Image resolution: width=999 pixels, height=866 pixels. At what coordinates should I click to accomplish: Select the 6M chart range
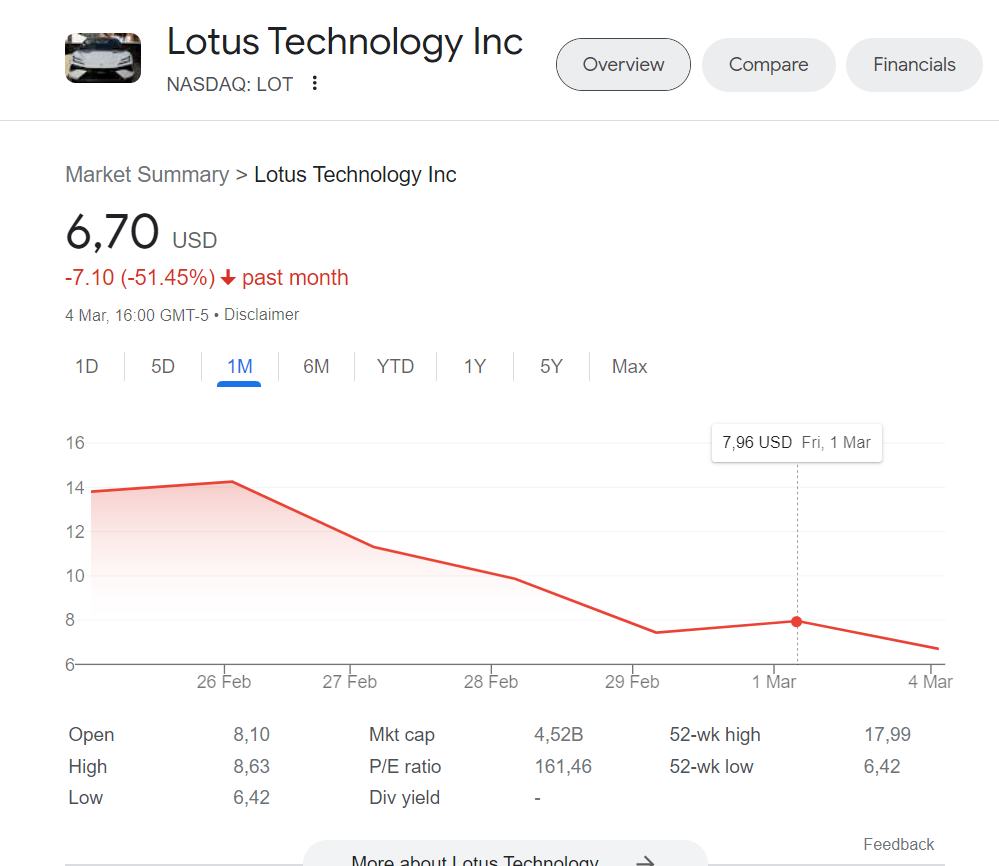pos(316,366)
